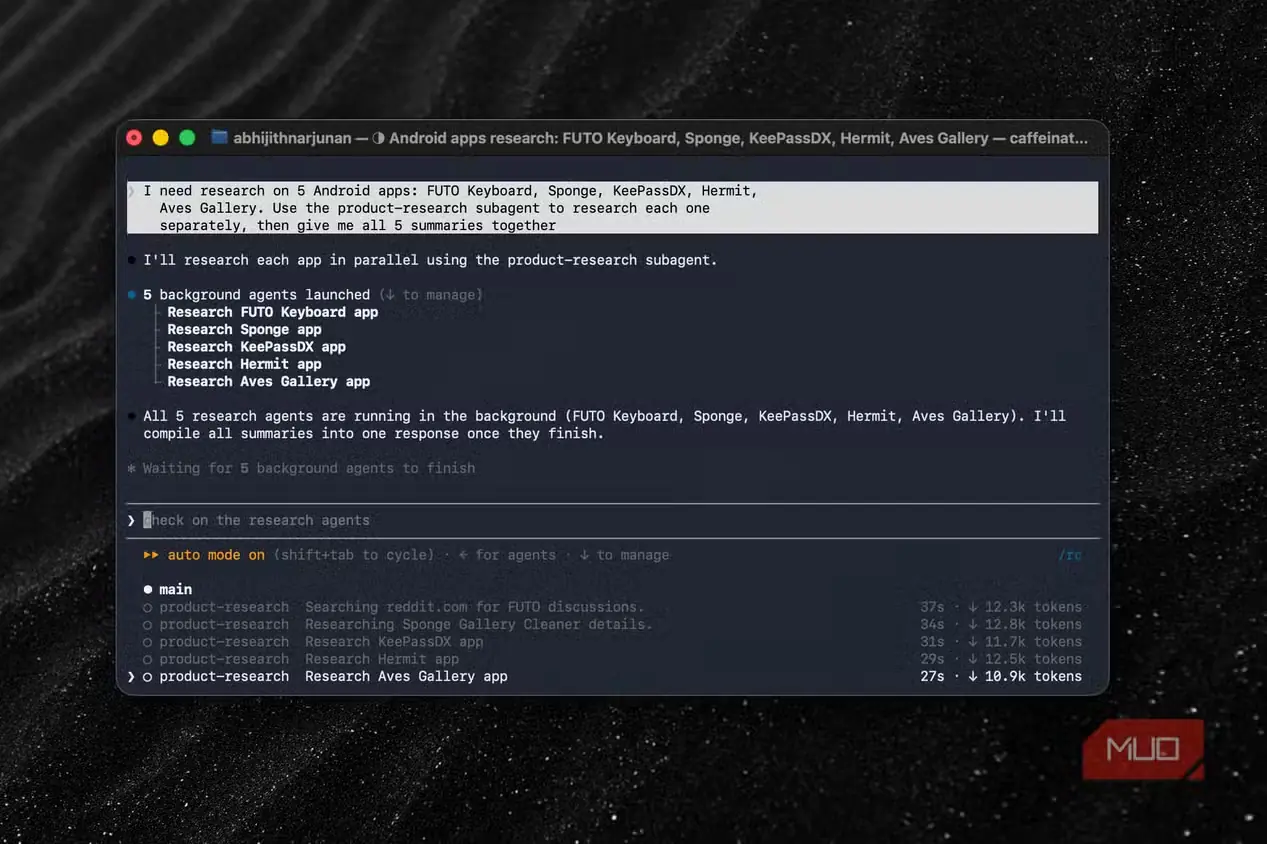Click the red close window button

(x=134, y=138)
